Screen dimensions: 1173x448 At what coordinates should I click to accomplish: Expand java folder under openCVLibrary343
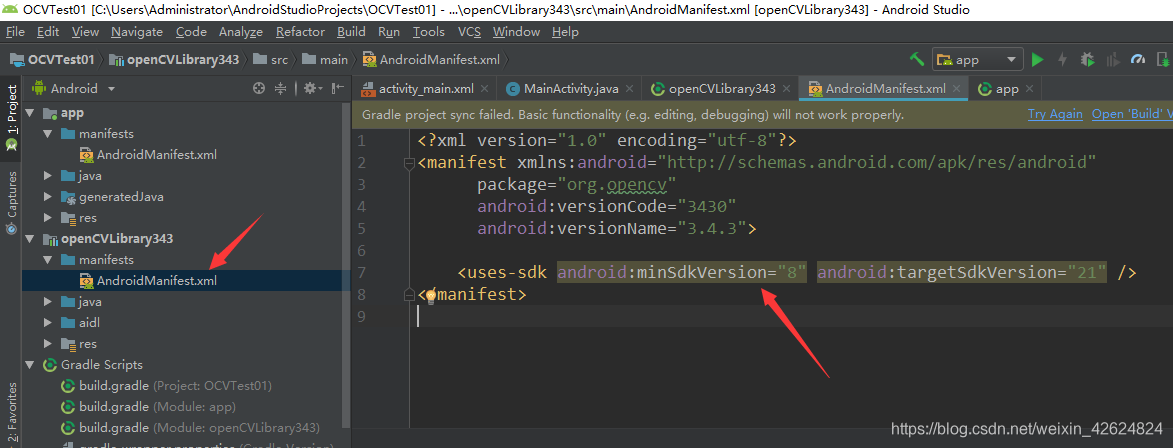(x=48, y=301)
